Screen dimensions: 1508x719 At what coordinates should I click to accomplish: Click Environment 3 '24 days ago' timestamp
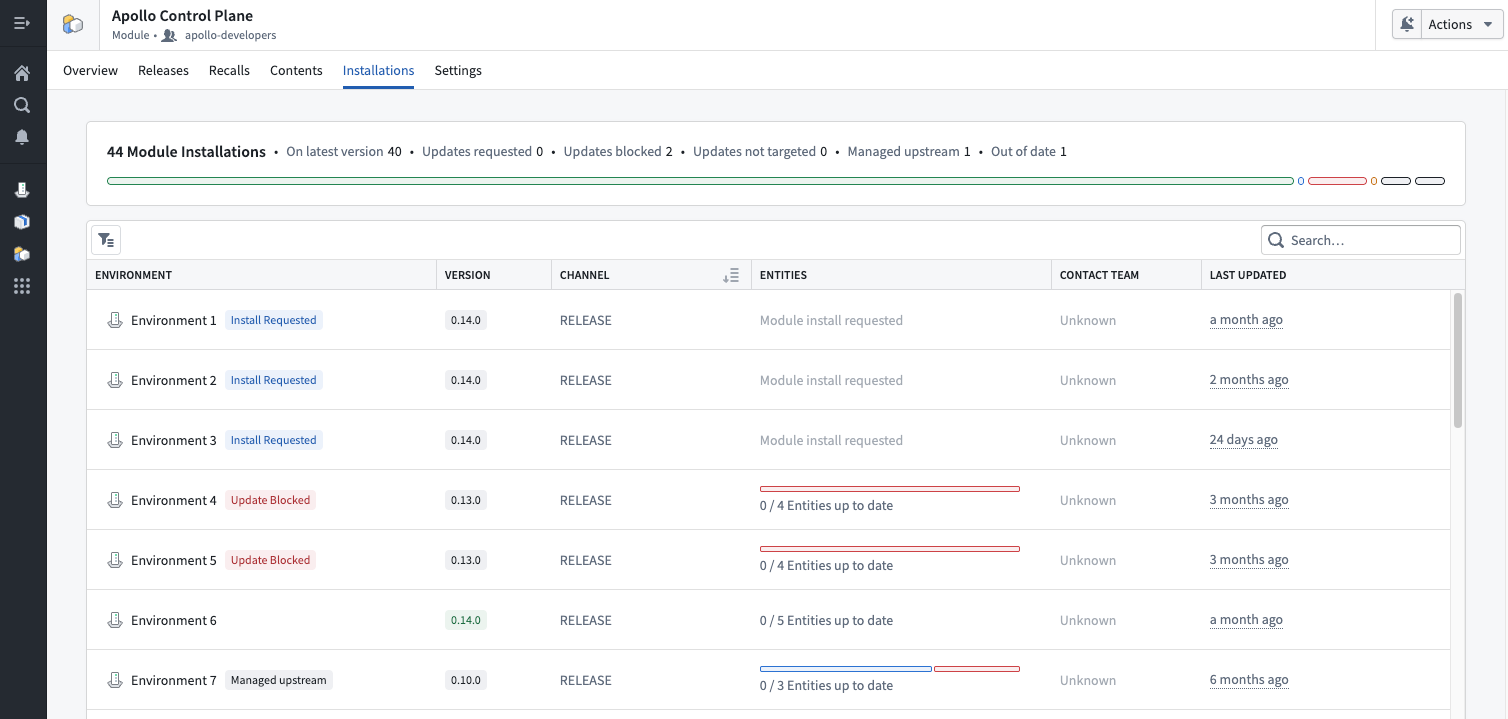click(1244, 440)
